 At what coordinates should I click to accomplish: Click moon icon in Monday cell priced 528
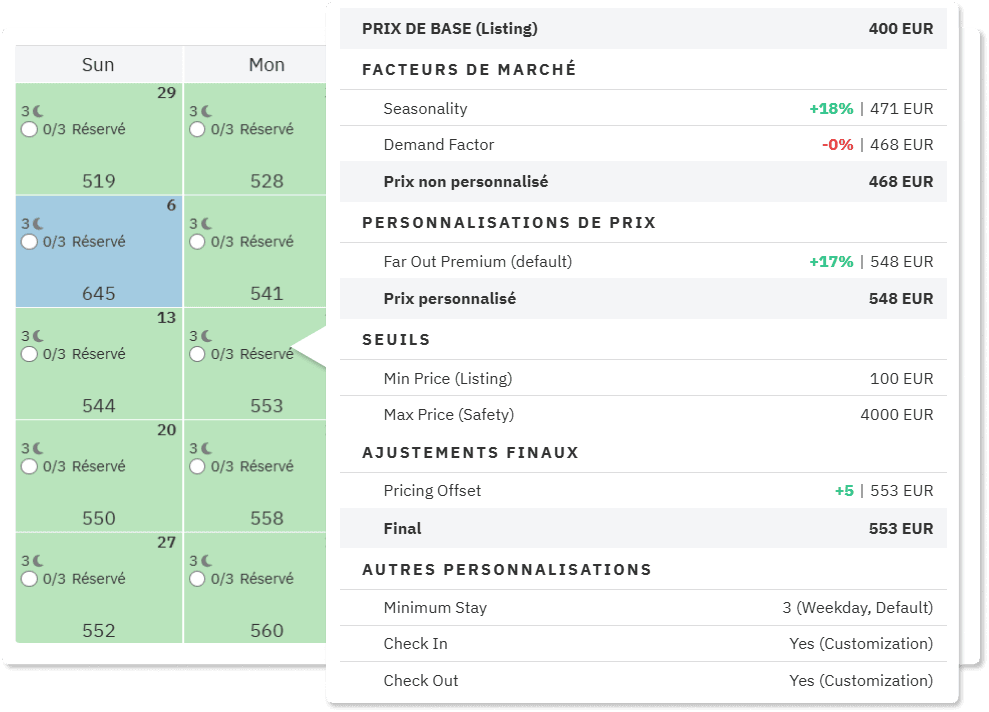tap(206, 112)
